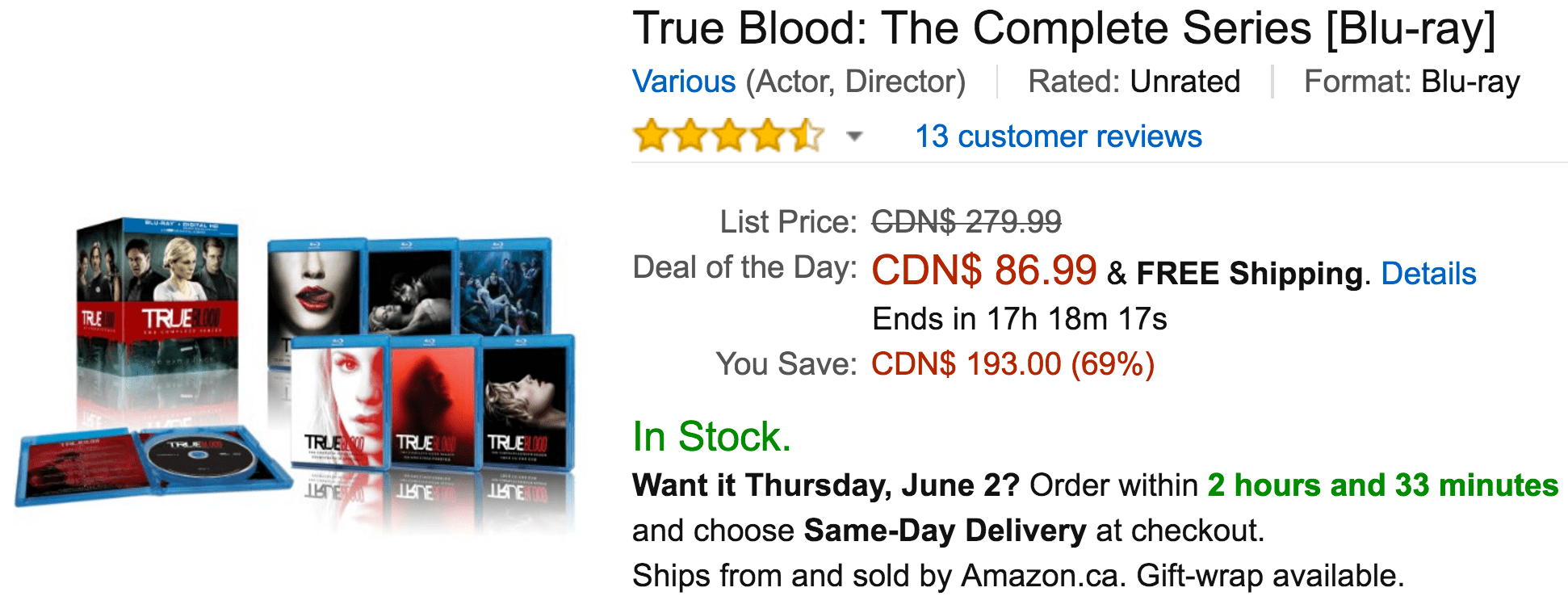Screen dimensions: 1568x596
Task: Open the Various actor/director link
Action: point(684,82)
